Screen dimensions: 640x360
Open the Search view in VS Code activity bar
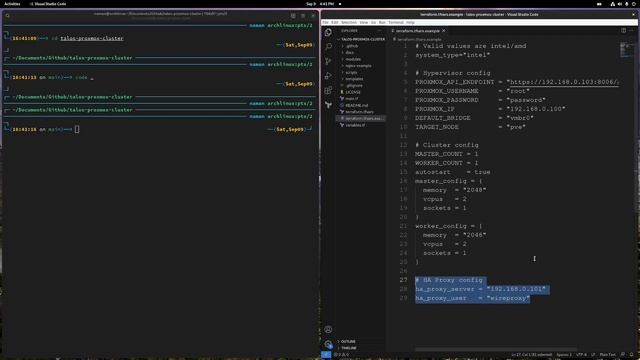pyautogui.click(x=328, y=47)
